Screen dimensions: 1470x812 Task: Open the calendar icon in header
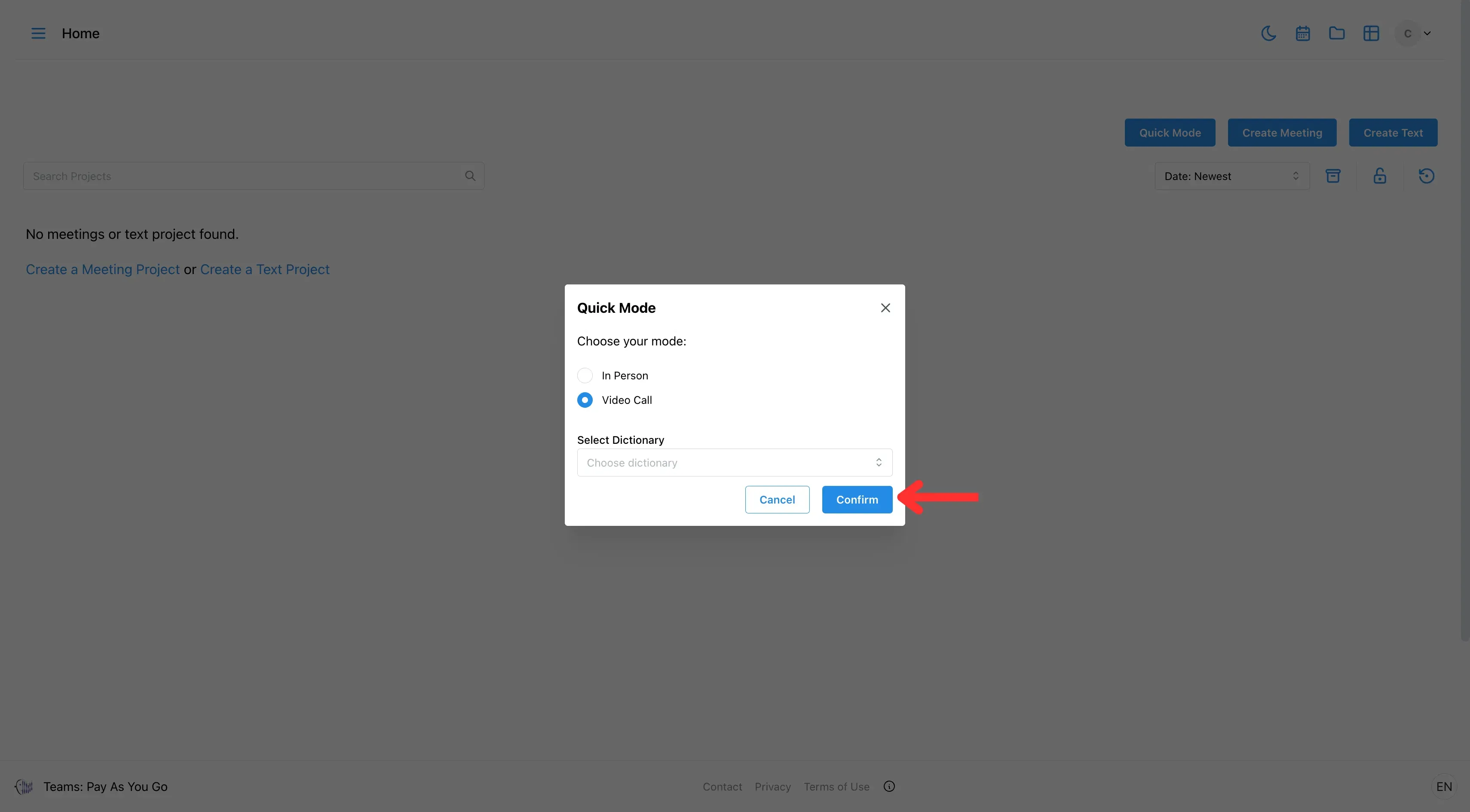1302,34
